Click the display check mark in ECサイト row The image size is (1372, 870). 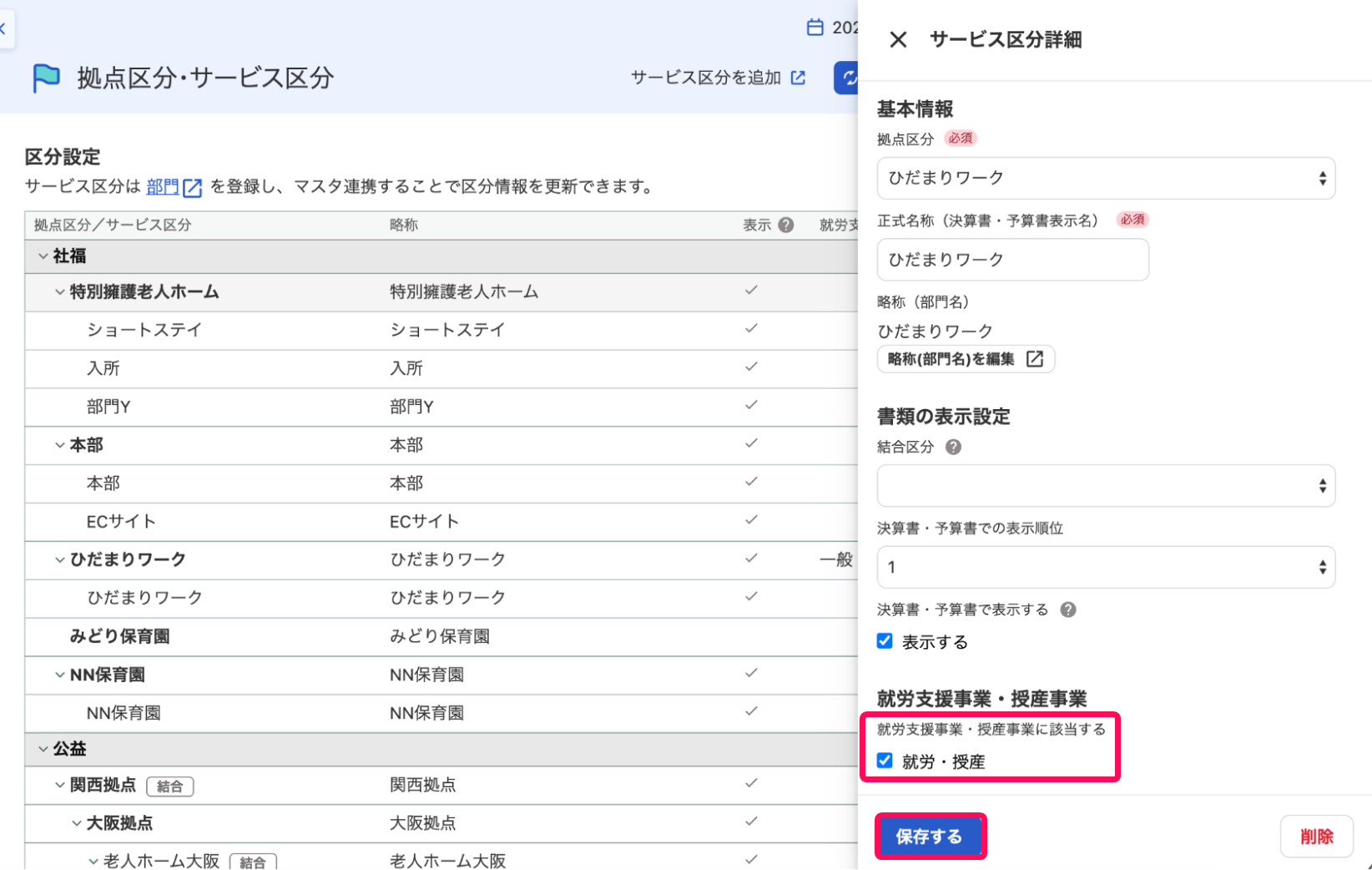751,519
